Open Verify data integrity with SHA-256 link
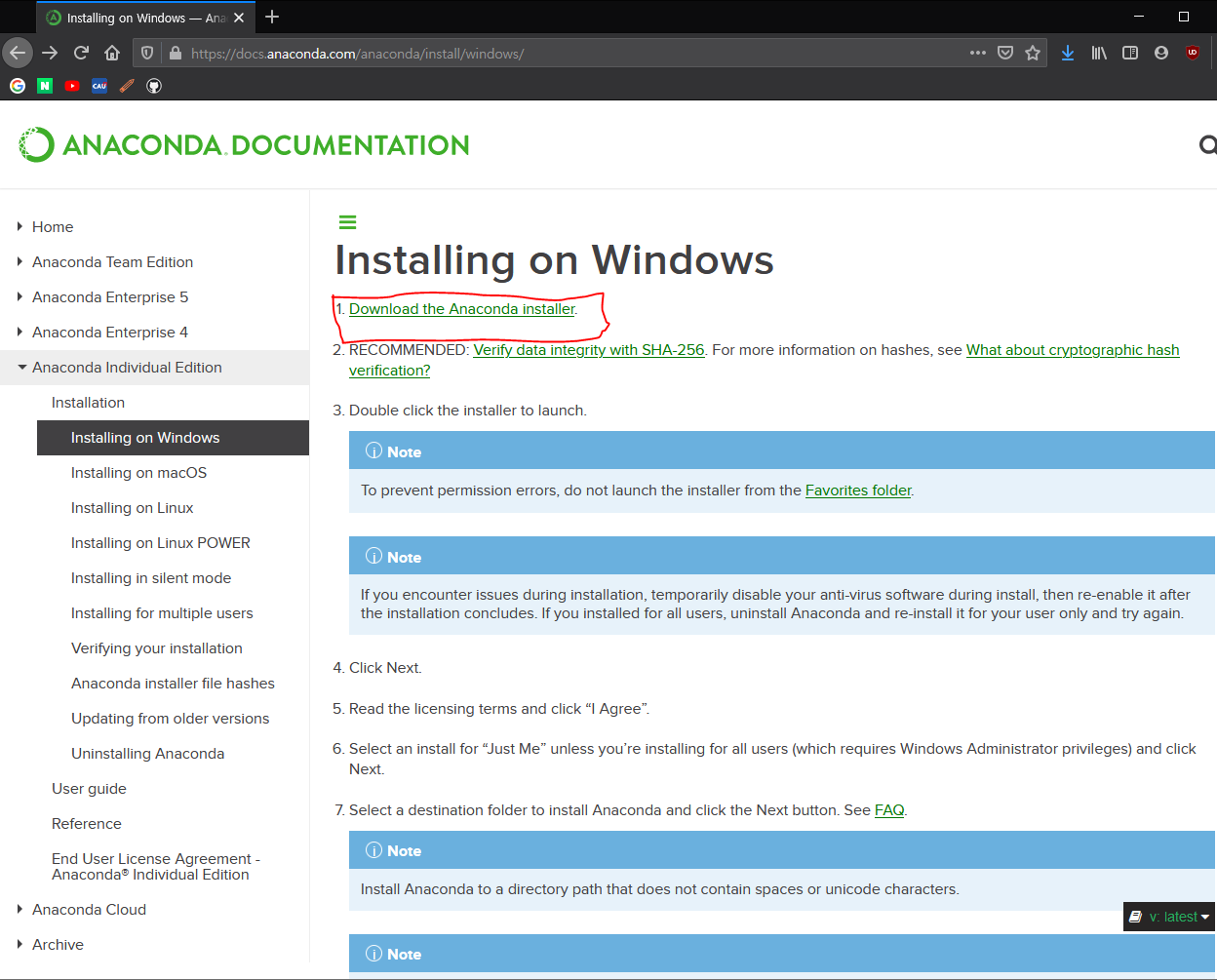The image size is (1217, 980). pos(589,349)
